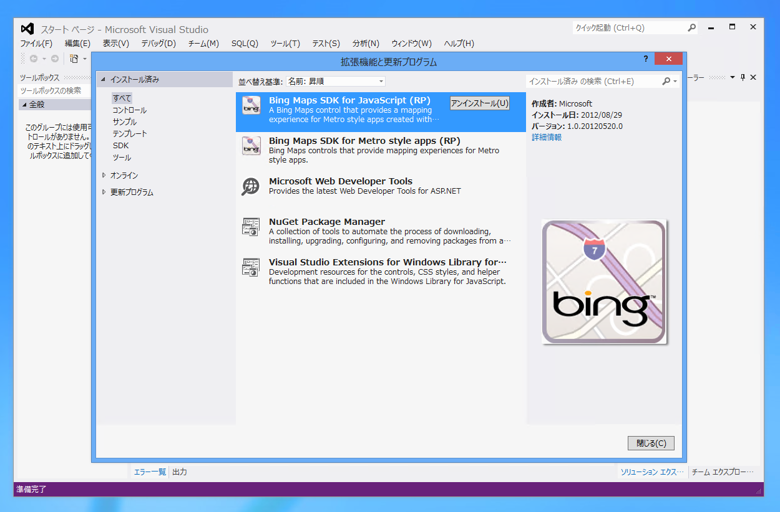
Task: Click the Visual Studio logo icon
Action: coord(27,29)
